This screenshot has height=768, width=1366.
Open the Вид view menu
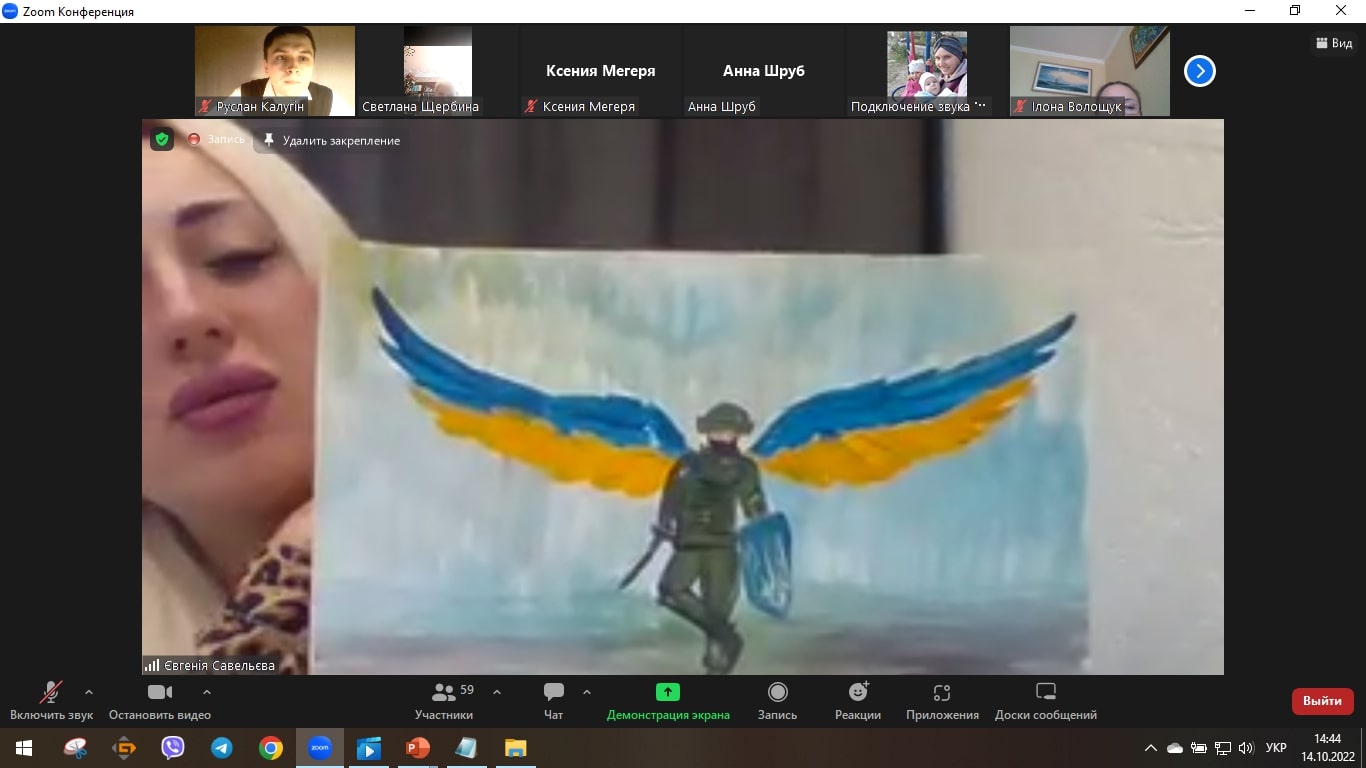[x=1334, y=43]
